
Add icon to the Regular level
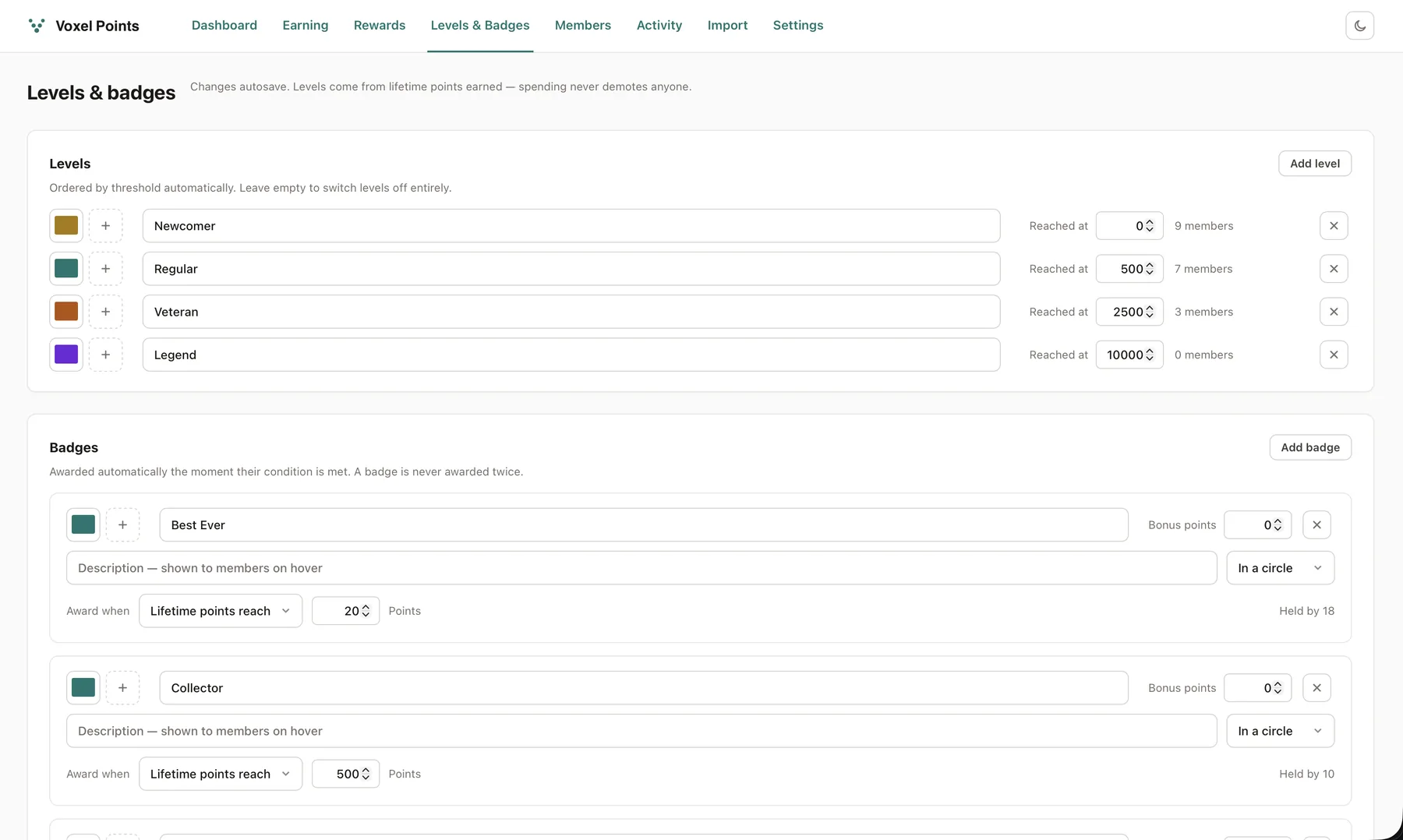(105, 269)
